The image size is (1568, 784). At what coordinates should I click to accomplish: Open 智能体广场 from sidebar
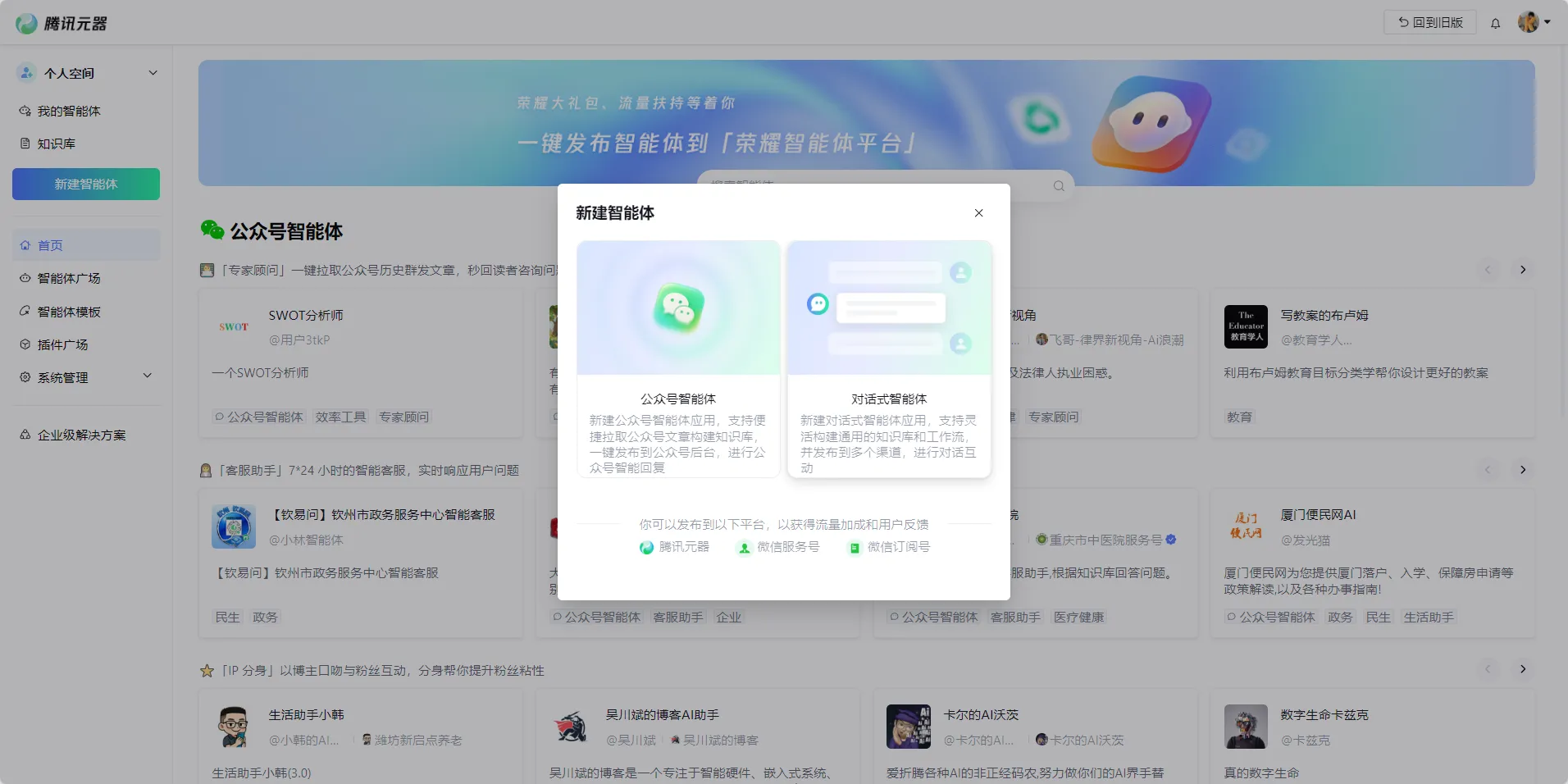(x=69, y=279)
